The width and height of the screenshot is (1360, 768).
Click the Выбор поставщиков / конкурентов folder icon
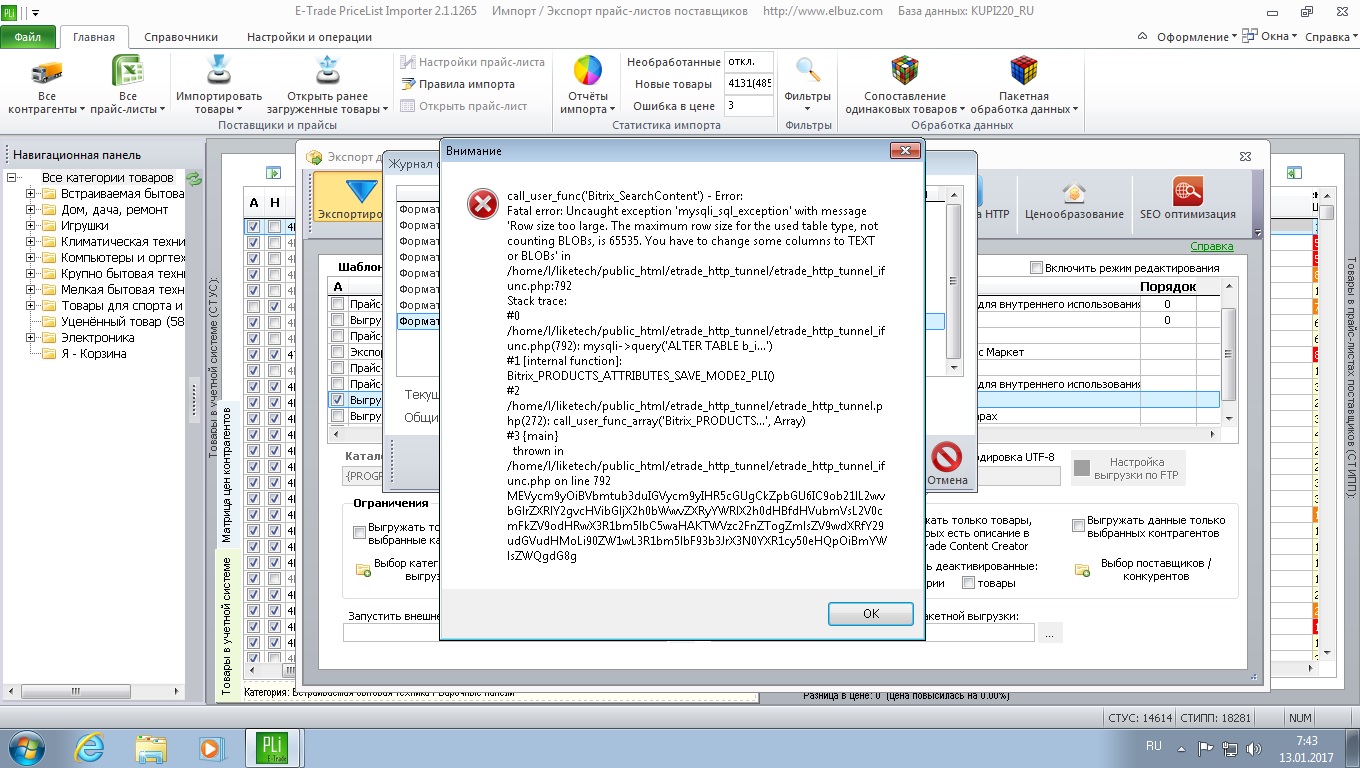click(x=1082, y=570)
